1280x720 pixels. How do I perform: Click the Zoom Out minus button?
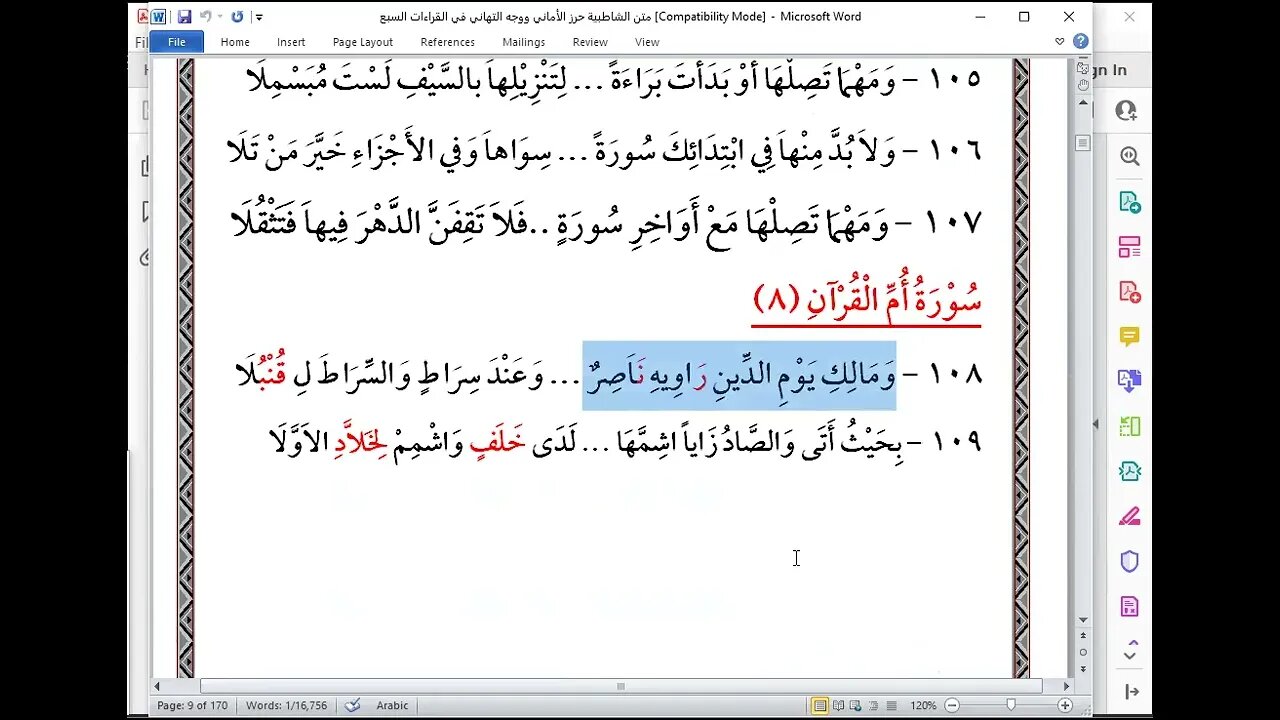[954, 705]
